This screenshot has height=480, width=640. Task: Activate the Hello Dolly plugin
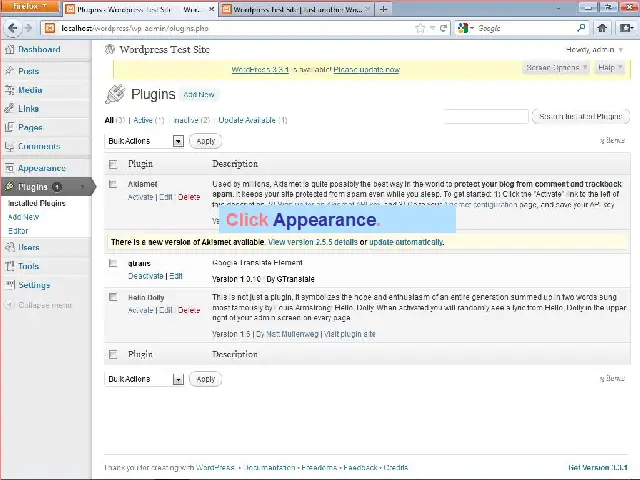pos(140,310)
